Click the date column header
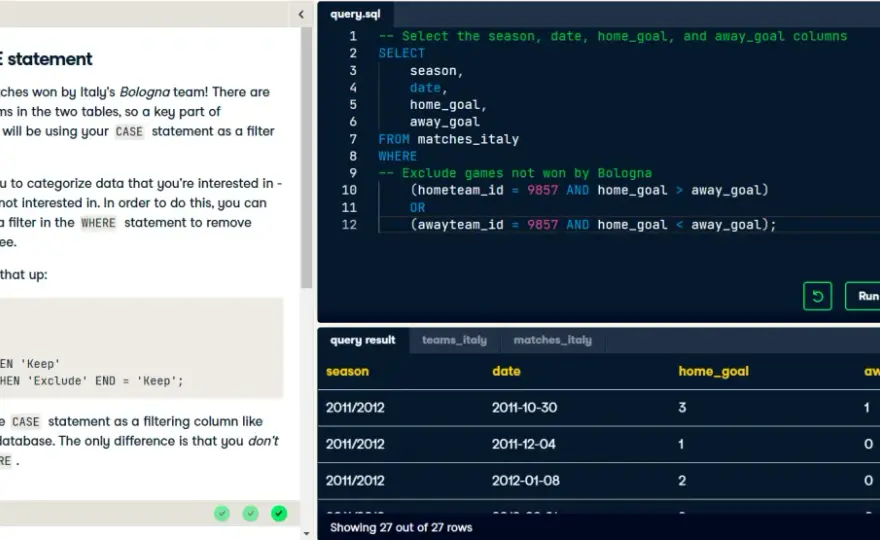Screen dimensions: 880x540 coord(506,371)
